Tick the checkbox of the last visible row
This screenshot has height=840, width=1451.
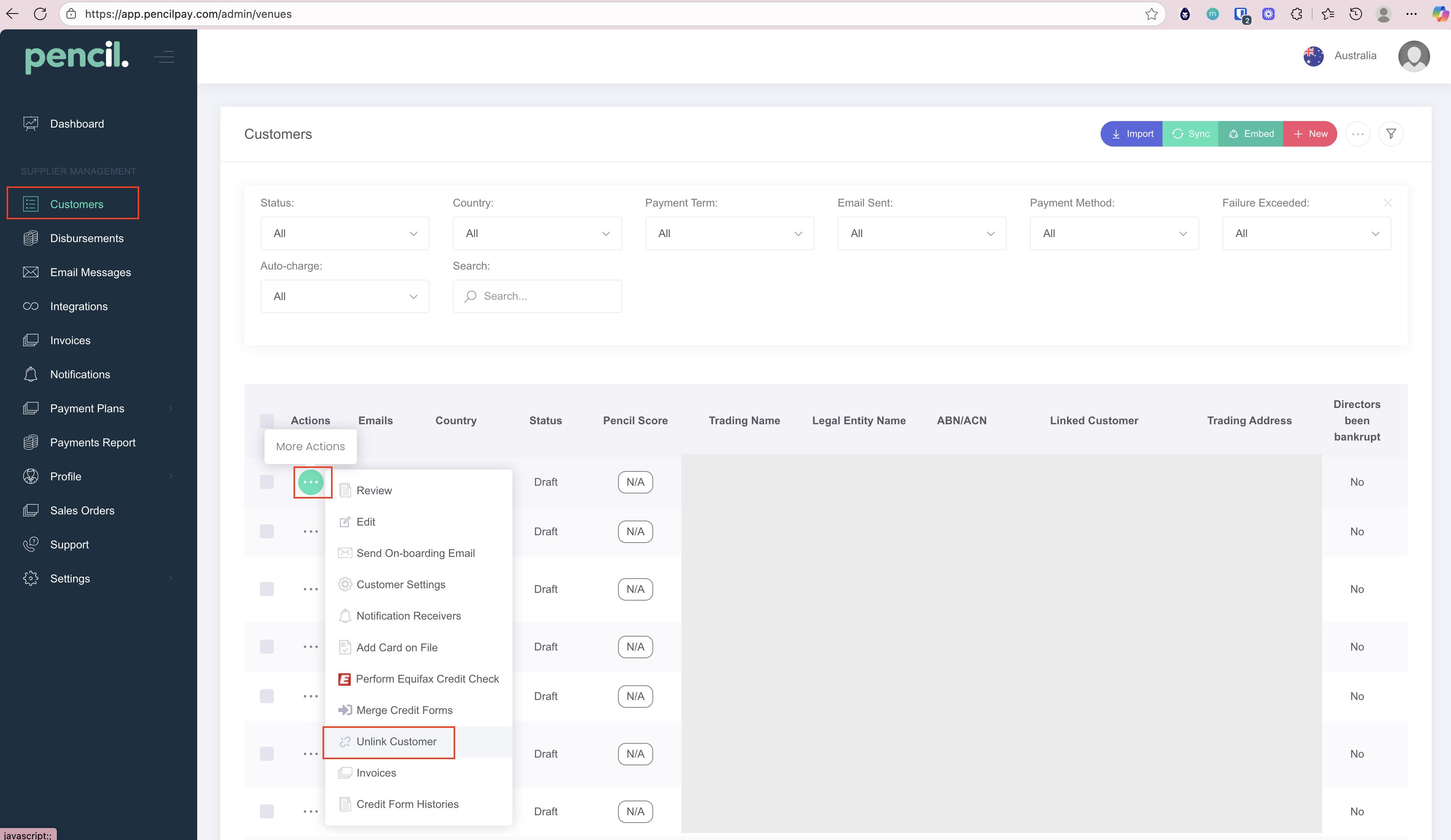click(266, 811)
